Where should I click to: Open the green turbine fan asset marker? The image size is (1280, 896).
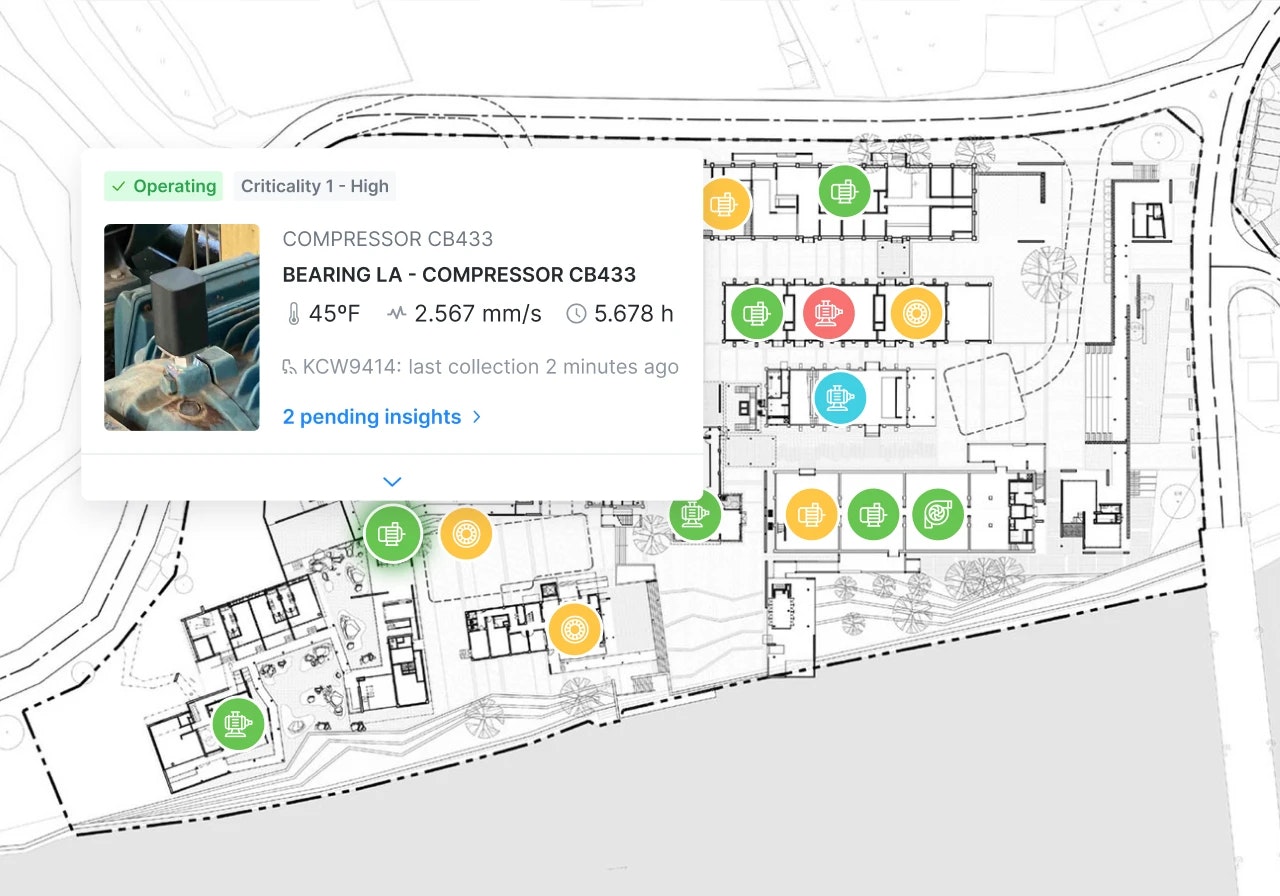[938, 515]
